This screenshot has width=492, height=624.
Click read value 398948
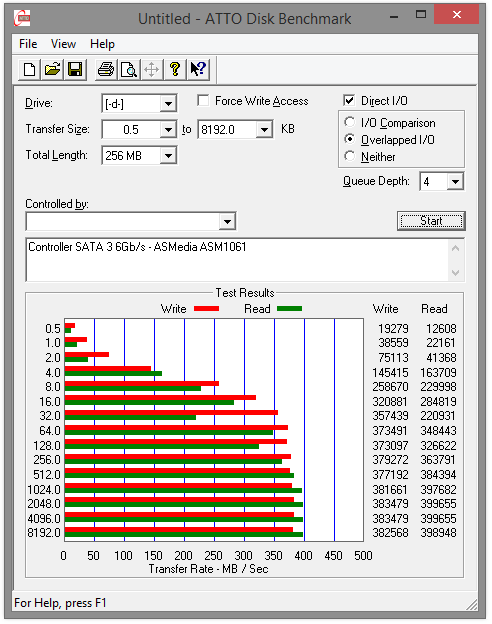439,532
